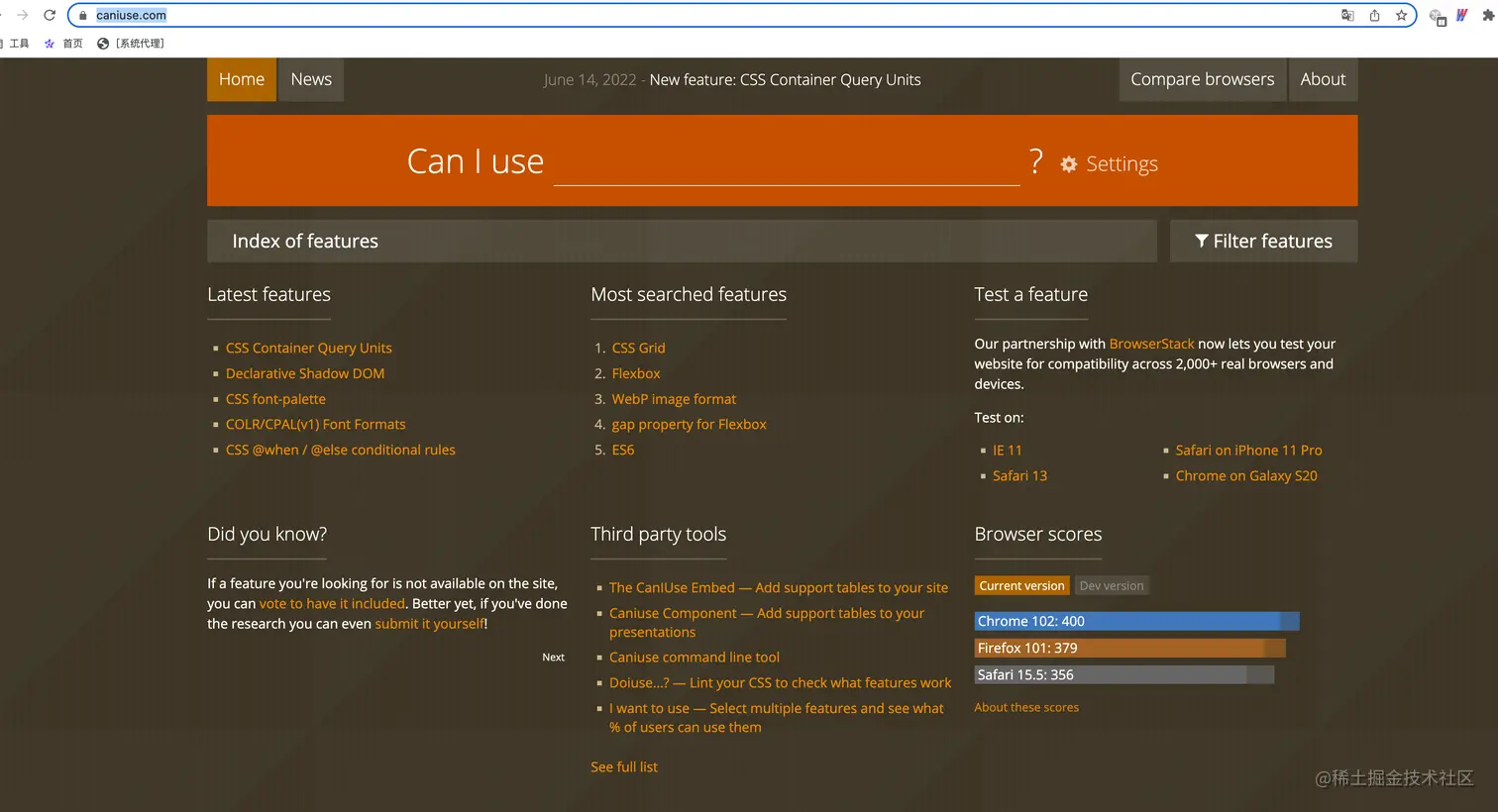Click the New feature: CSS Container Query Units headline
The height and width of the screenshot is (812, 1498).
(x=785, y=80)
